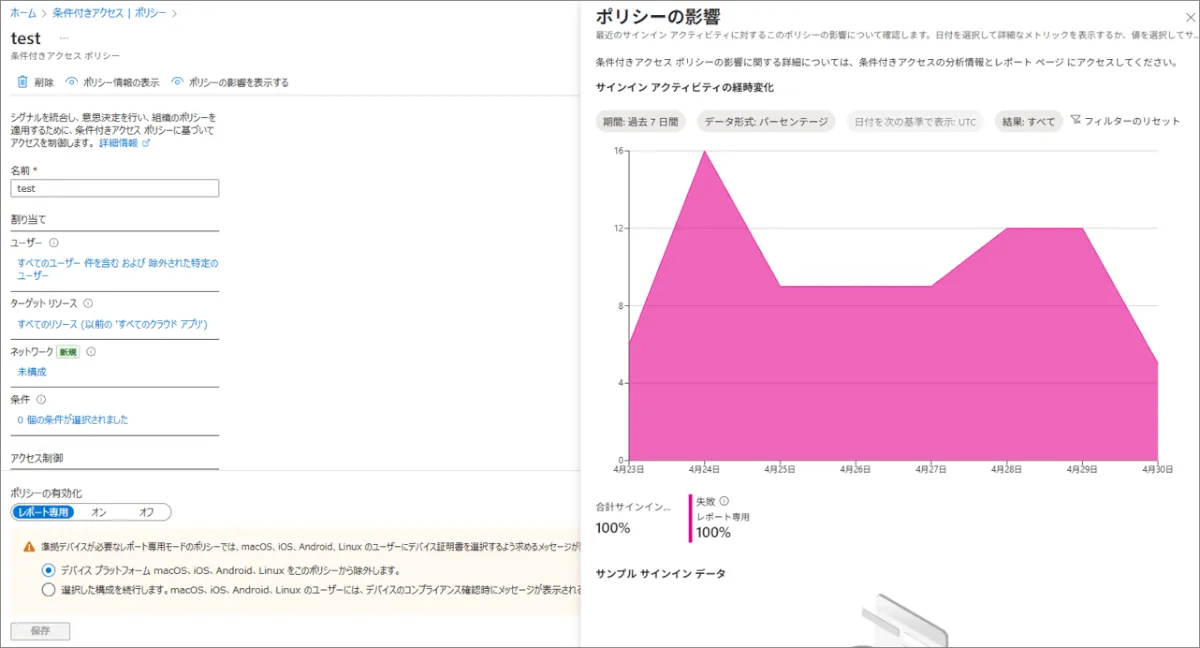The image size is (1200, 648).
Task: Click the フィルターのリセット filter icon
Action: coord(1076,121)
